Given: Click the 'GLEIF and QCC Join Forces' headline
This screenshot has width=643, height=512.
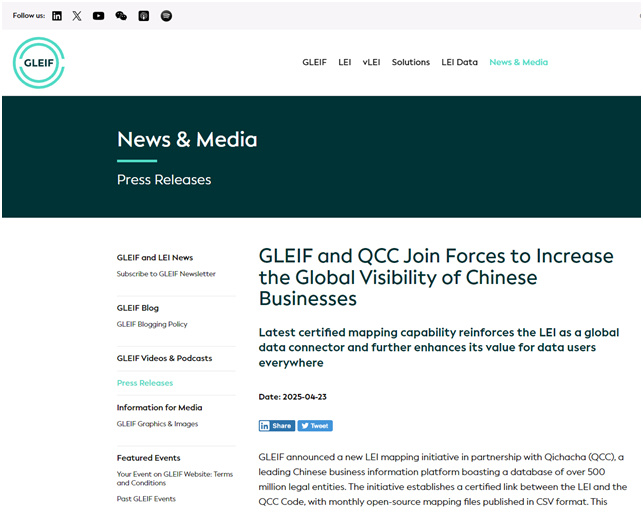Looking at the screenshot, I should (436, 277).
